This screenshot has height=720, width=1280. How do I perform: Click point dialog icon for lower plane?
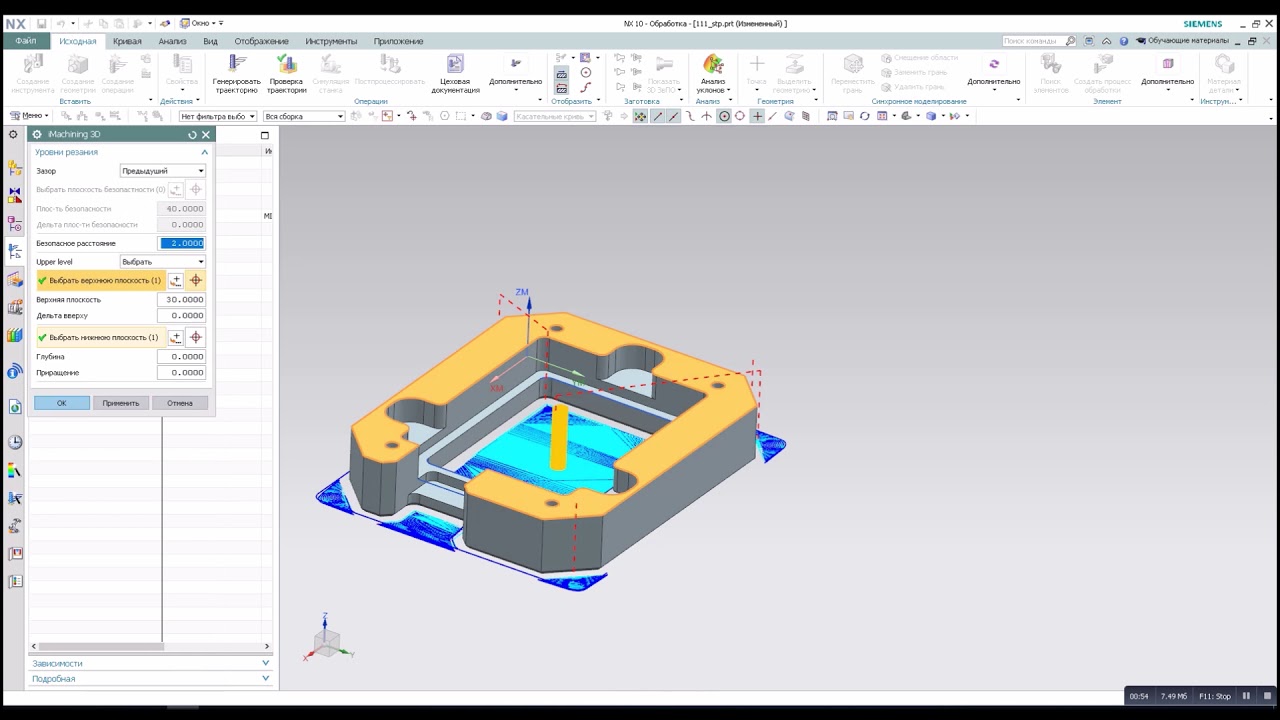(176, 338)
